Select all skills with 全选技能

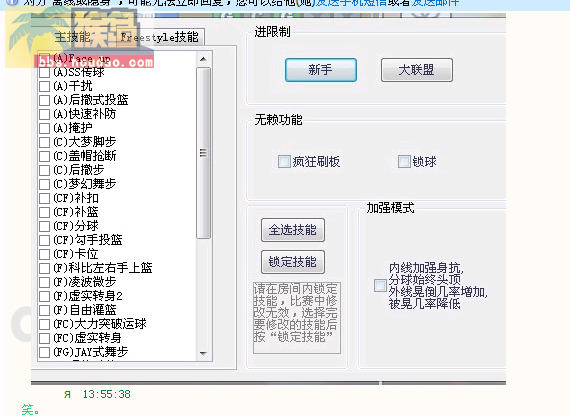[293, 230]
